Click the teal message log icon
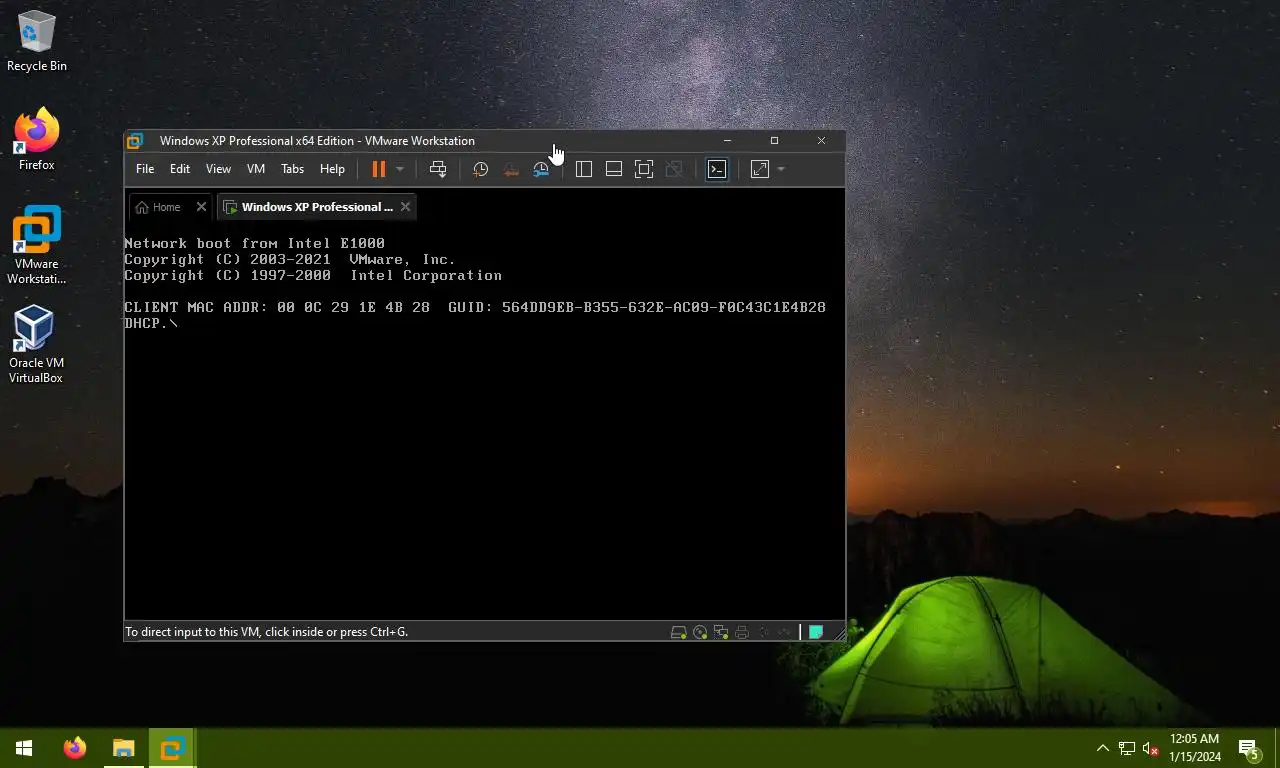The height and width of the screenshot is (768, 1280). pyautogui.click(x=816, y=632)
